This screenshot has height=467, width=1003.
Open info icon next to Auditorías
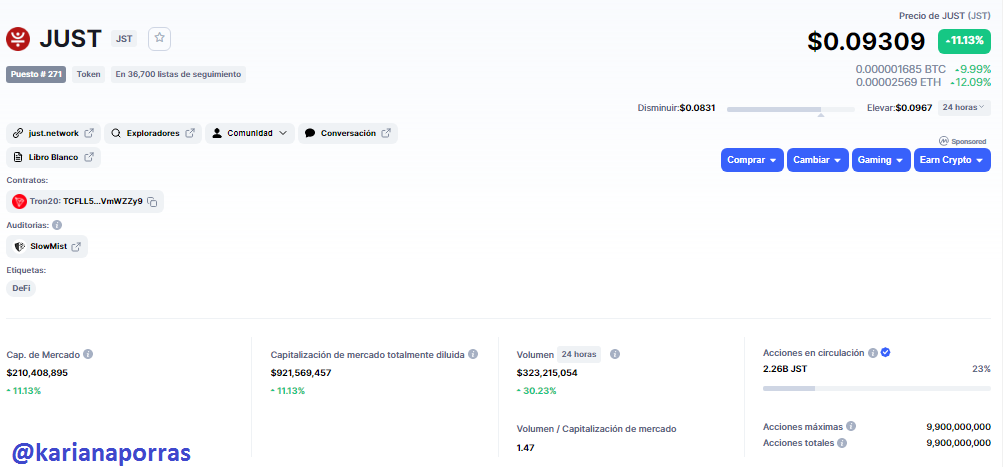coord(57,225)
